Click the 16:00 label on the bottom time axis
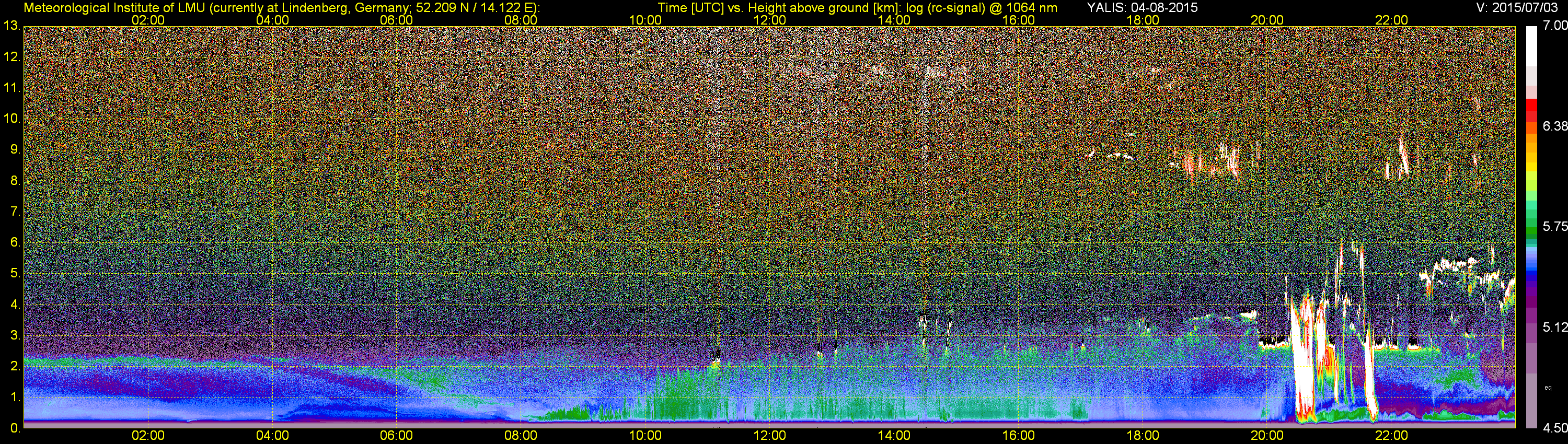 [1018, 436]
